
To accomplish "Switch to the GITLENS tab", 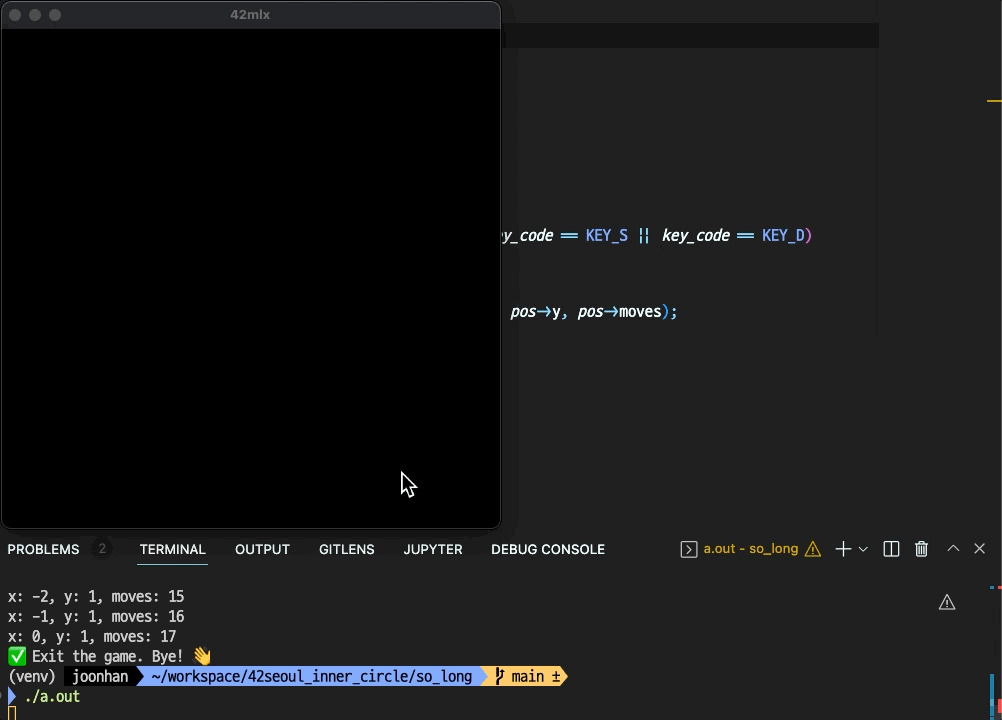I will [x=346, y=549].
